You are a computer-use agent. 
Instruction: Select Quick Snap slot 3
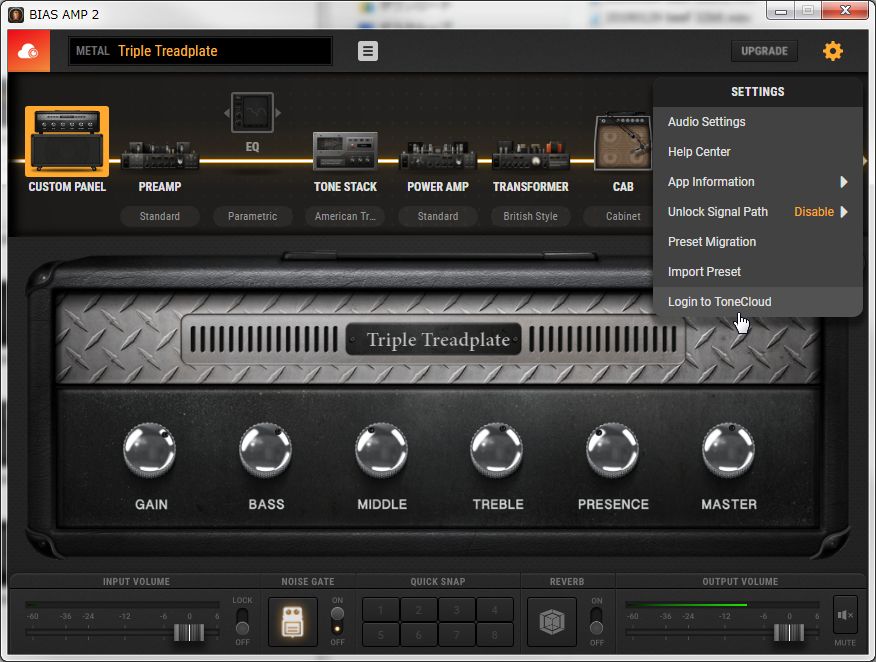456,609
